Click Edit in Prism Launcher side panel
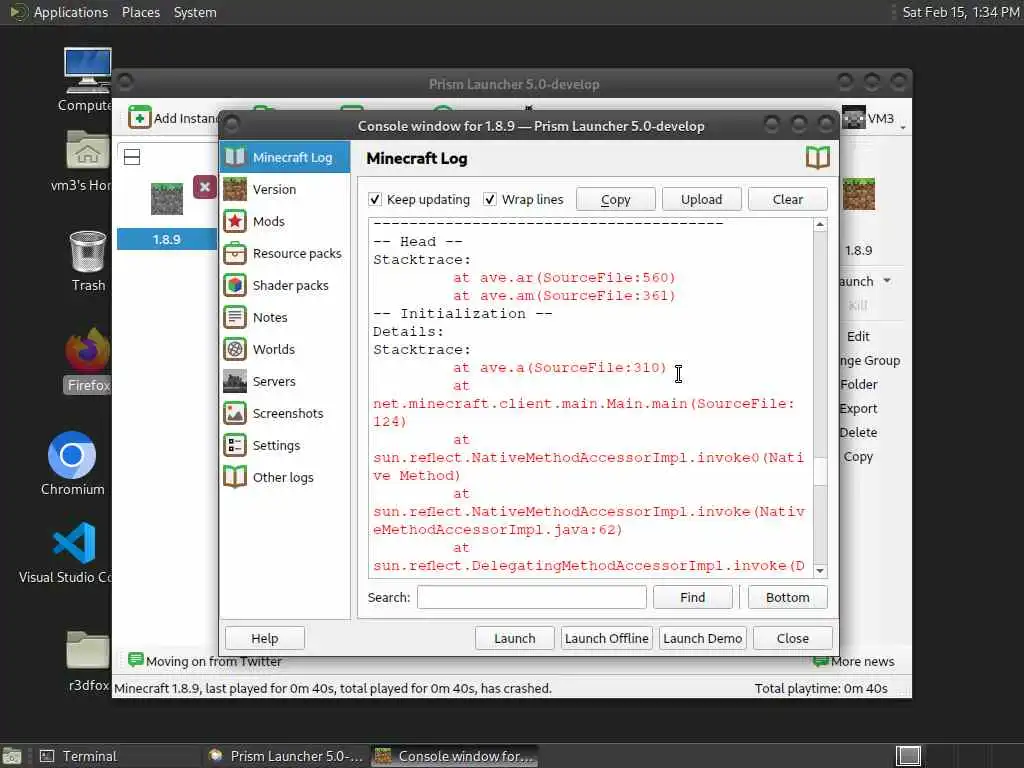 tap(857, 336)
